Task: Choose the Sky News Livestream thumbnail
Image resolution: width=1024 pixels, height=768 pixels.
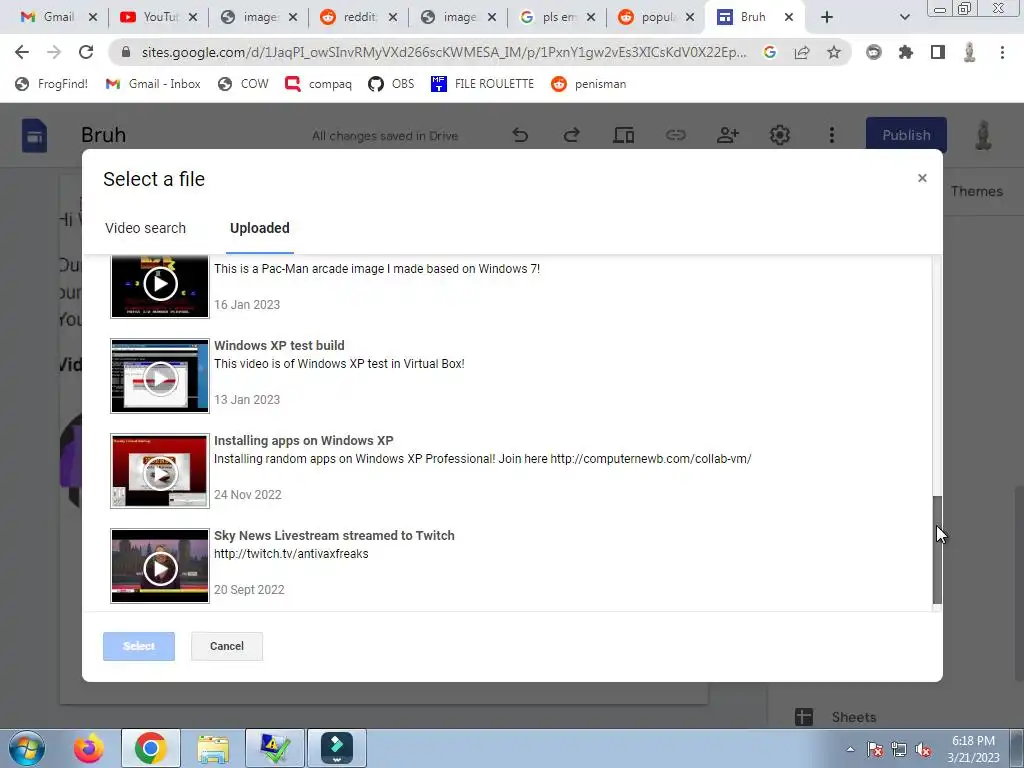Action: tap(160, 566)
